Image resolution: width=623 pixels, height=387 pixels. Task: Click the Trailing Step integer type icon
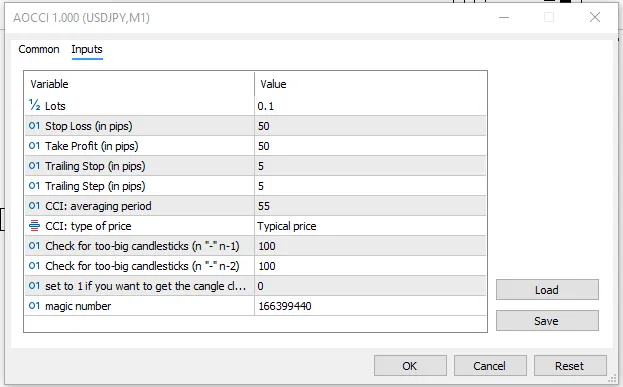coord(35,186)
